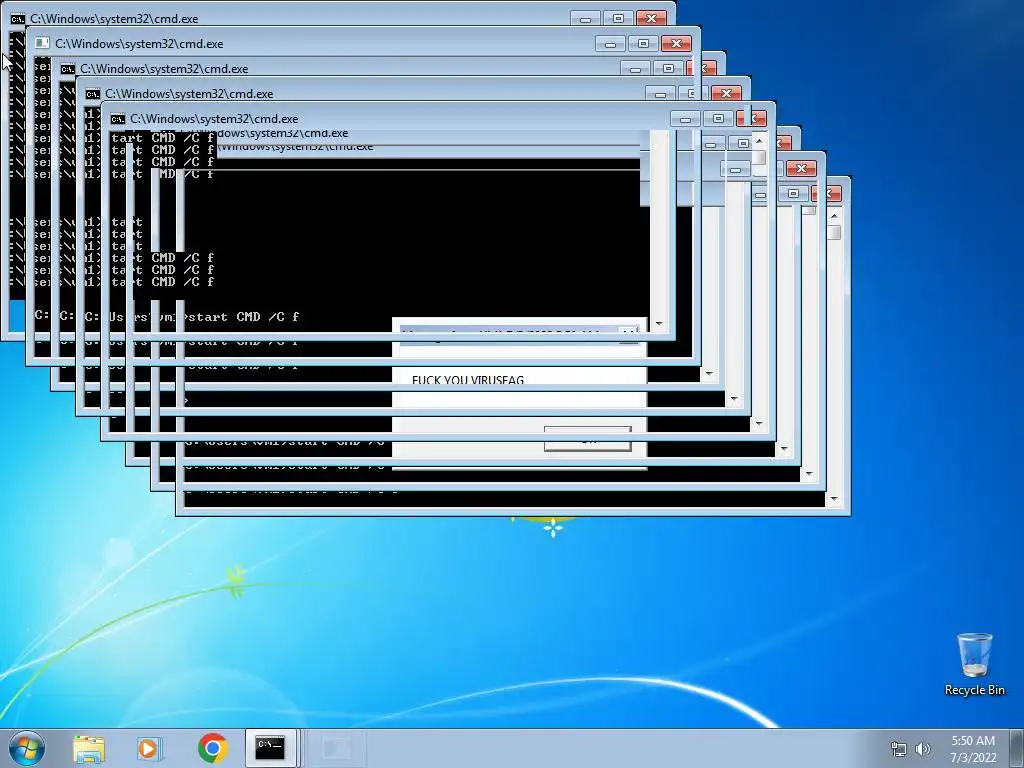The height and width of the screenshot is (768, 1024).
Task: Click OK button in the message box
Action: point(587,439)
